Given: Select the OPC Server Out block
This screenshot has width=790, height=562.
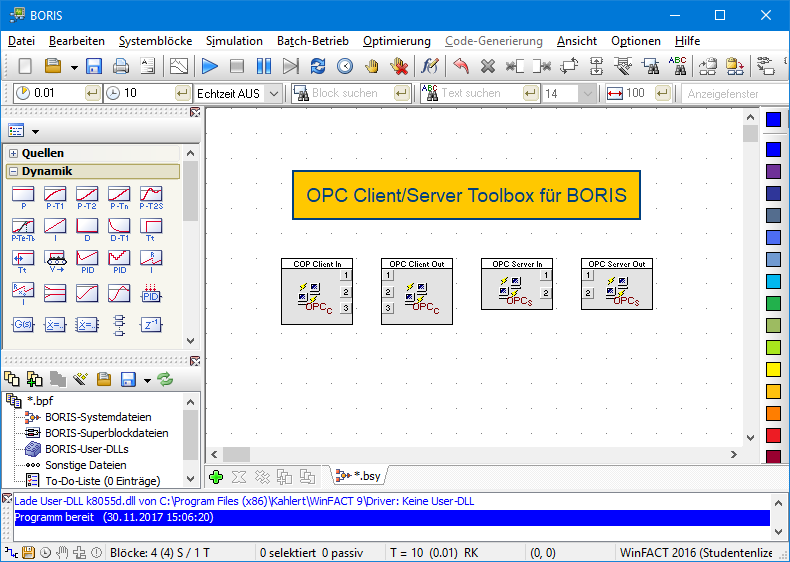Looking at the screenshot, I should (617, 284).
